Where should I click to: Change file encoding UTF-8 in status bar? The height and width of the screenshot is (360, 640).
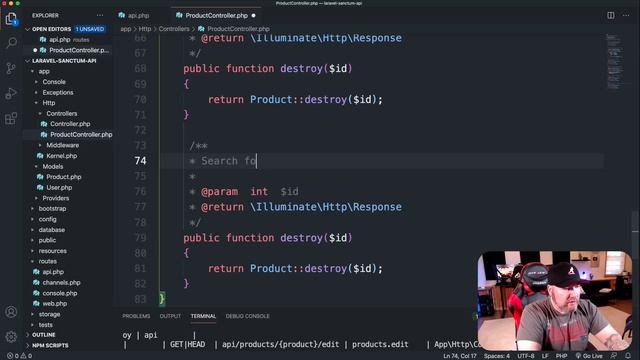[x=526, y=356]
